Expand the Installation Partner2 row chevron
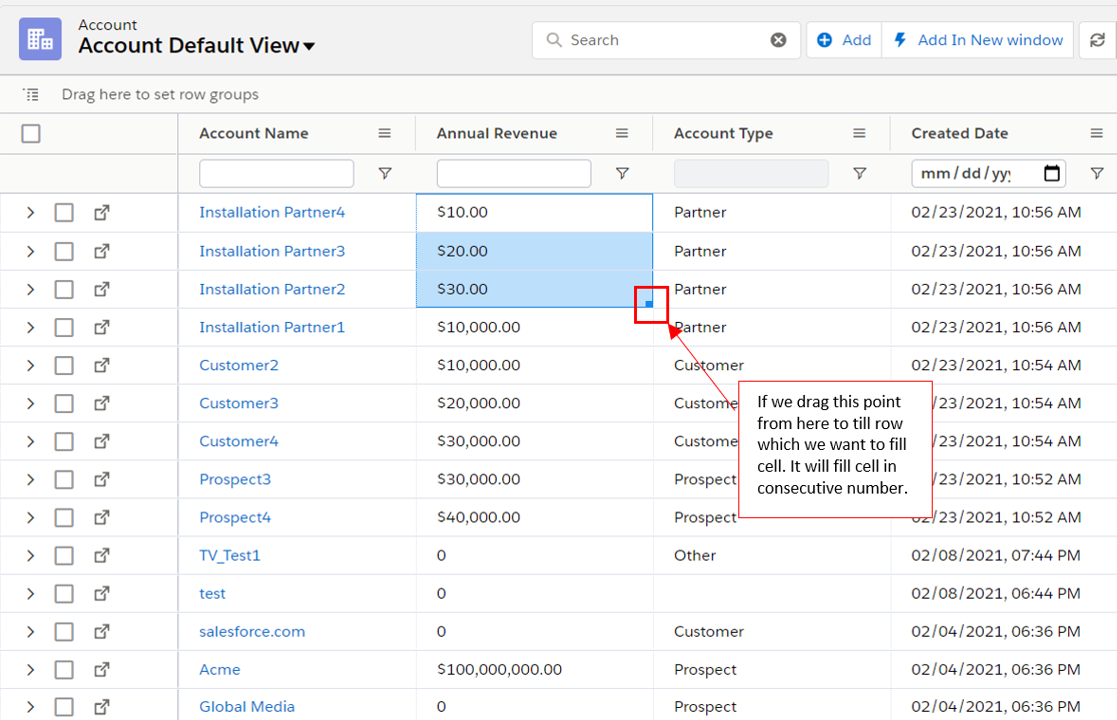The image size is (1117, 720). click(30, 290)
